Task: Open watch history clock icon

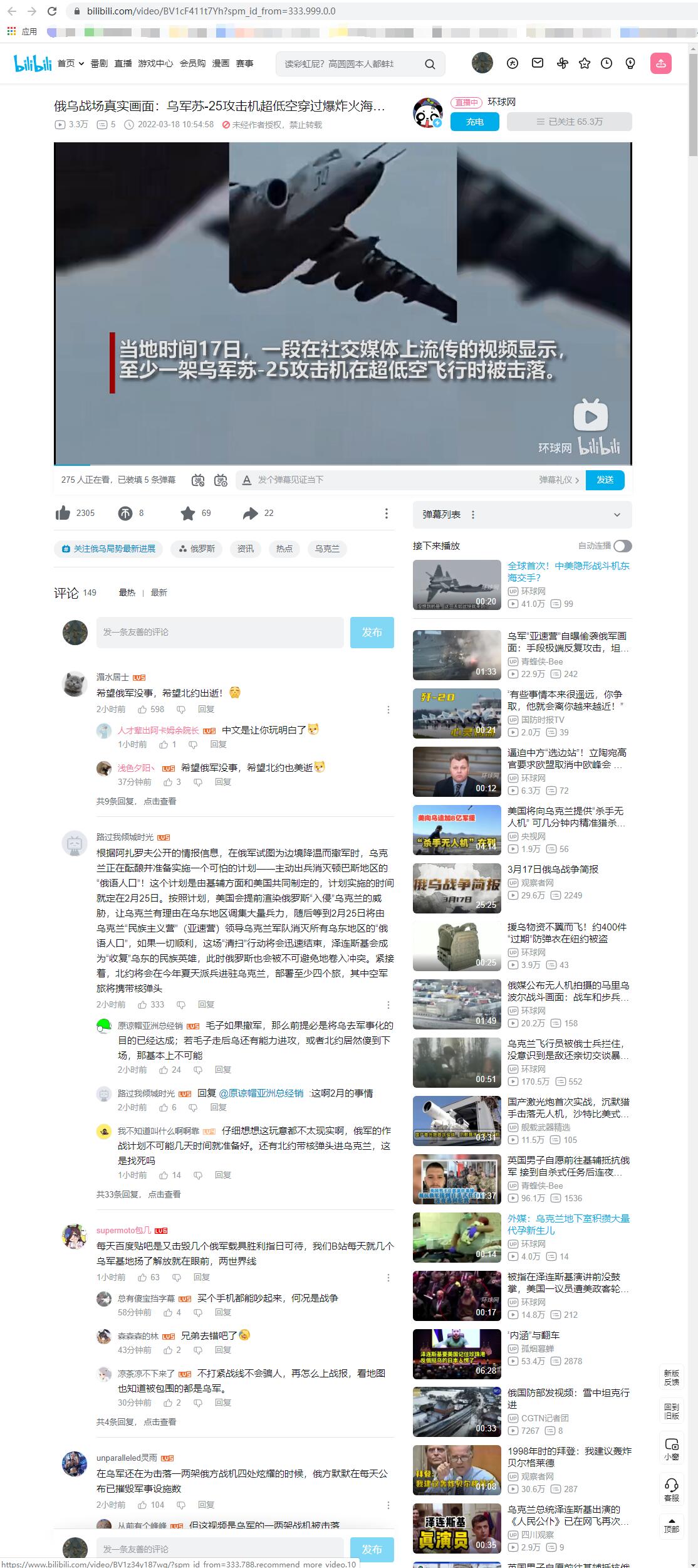Action: [607, 63]
